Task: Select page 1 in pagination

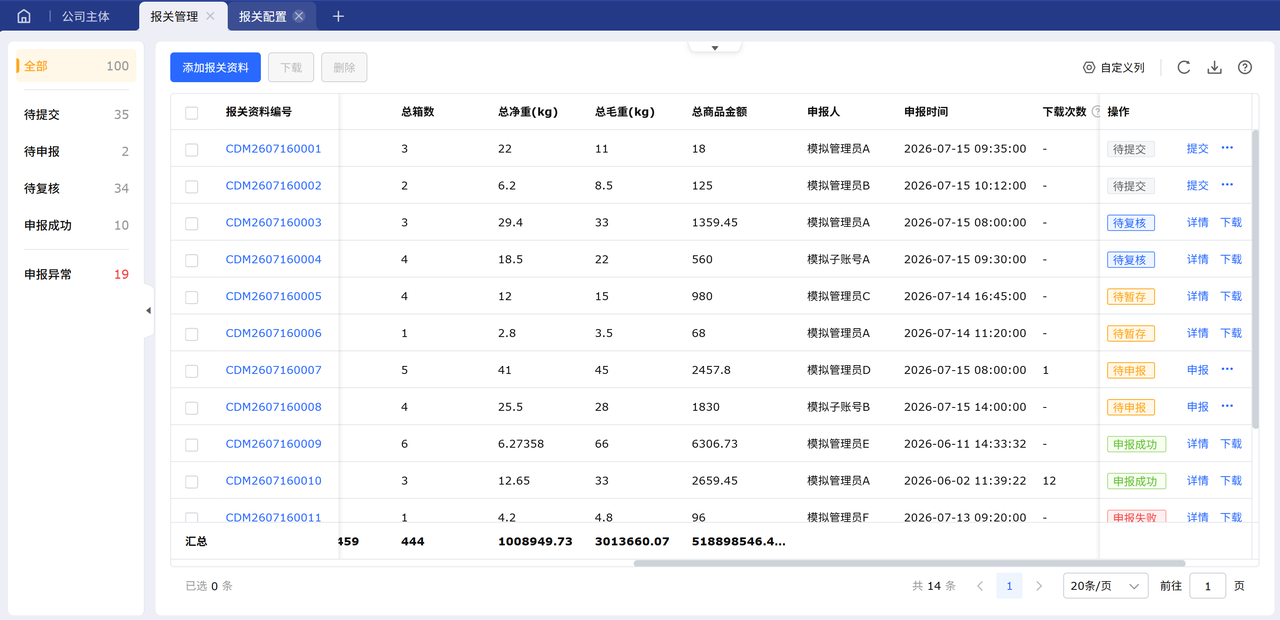Action: 1009,586
